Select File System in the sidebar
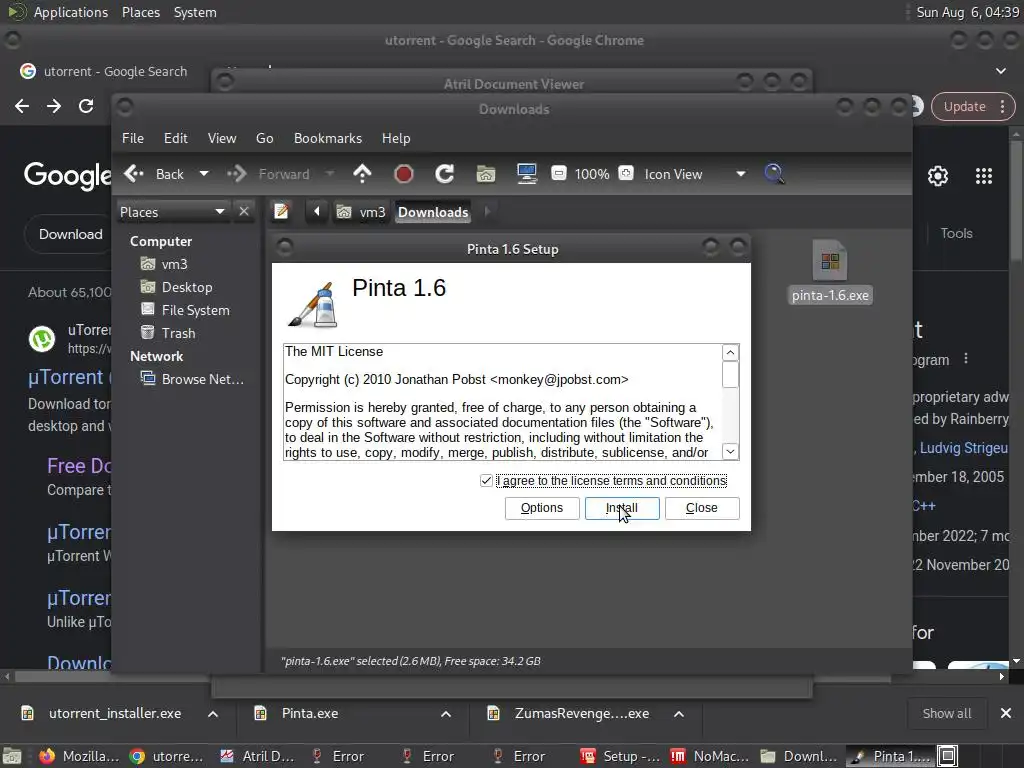The width and height of the screenshot is (1024, 768). (195, 310)
